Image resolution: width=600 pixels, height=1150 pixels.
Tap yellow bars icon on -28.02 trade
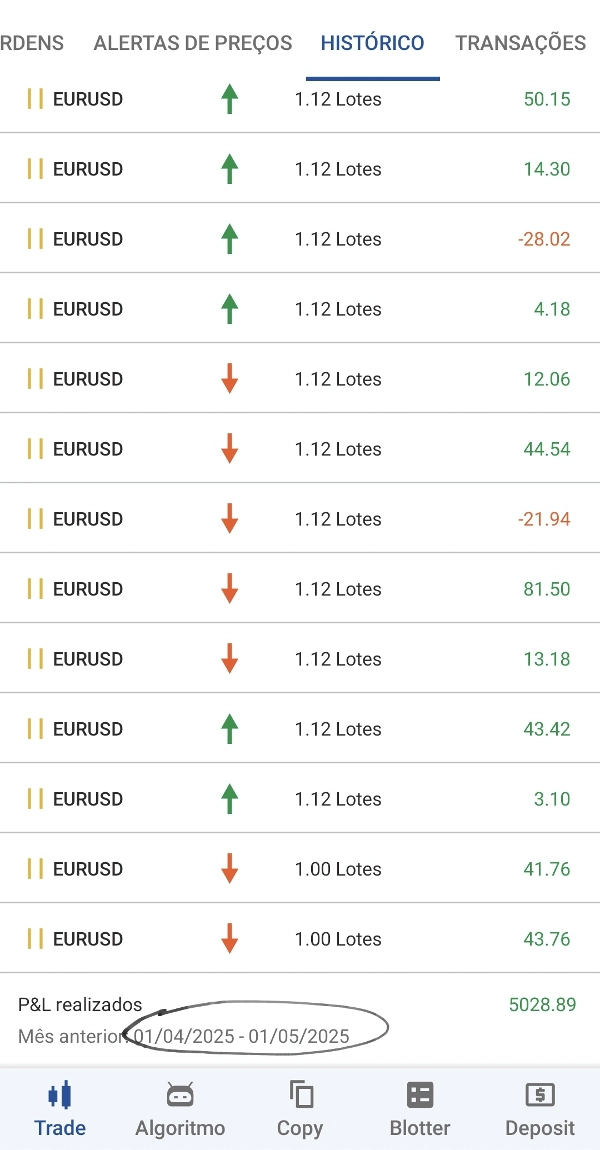tap(35, 239)
